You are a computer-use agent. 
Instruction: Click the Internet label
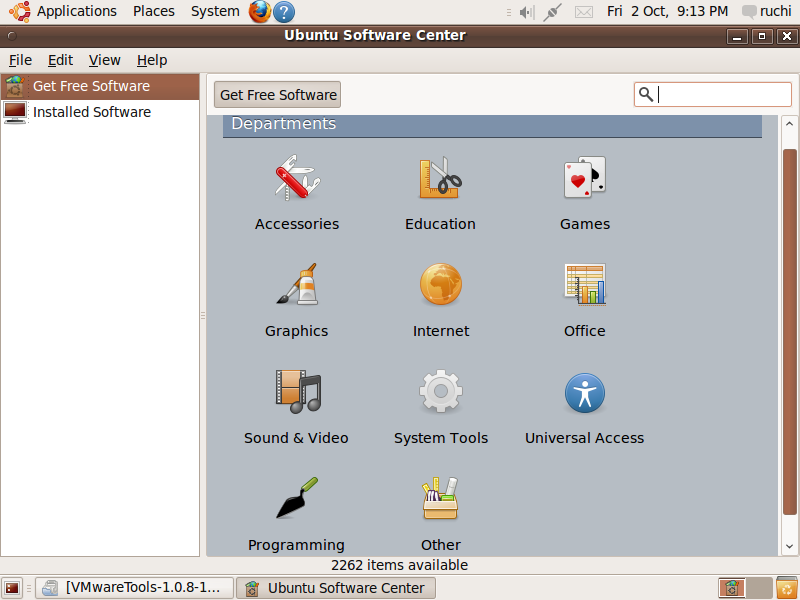(x=441, y=331)
